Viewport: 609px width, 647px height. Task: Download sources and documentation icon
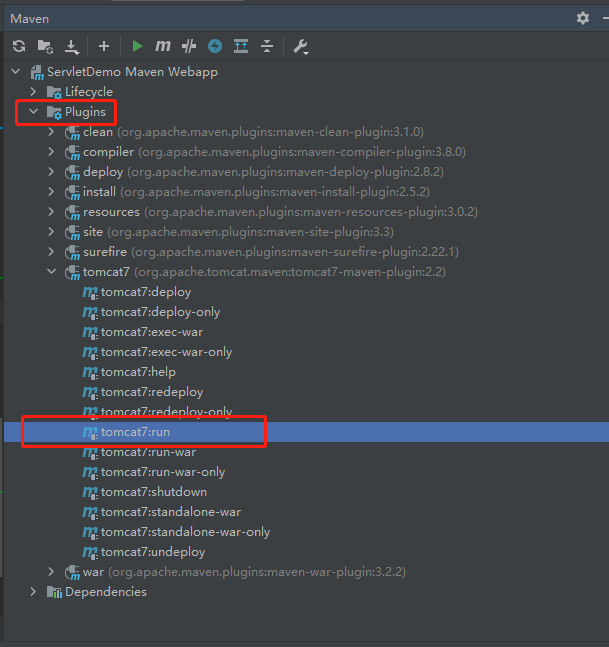tap(72, 46)
